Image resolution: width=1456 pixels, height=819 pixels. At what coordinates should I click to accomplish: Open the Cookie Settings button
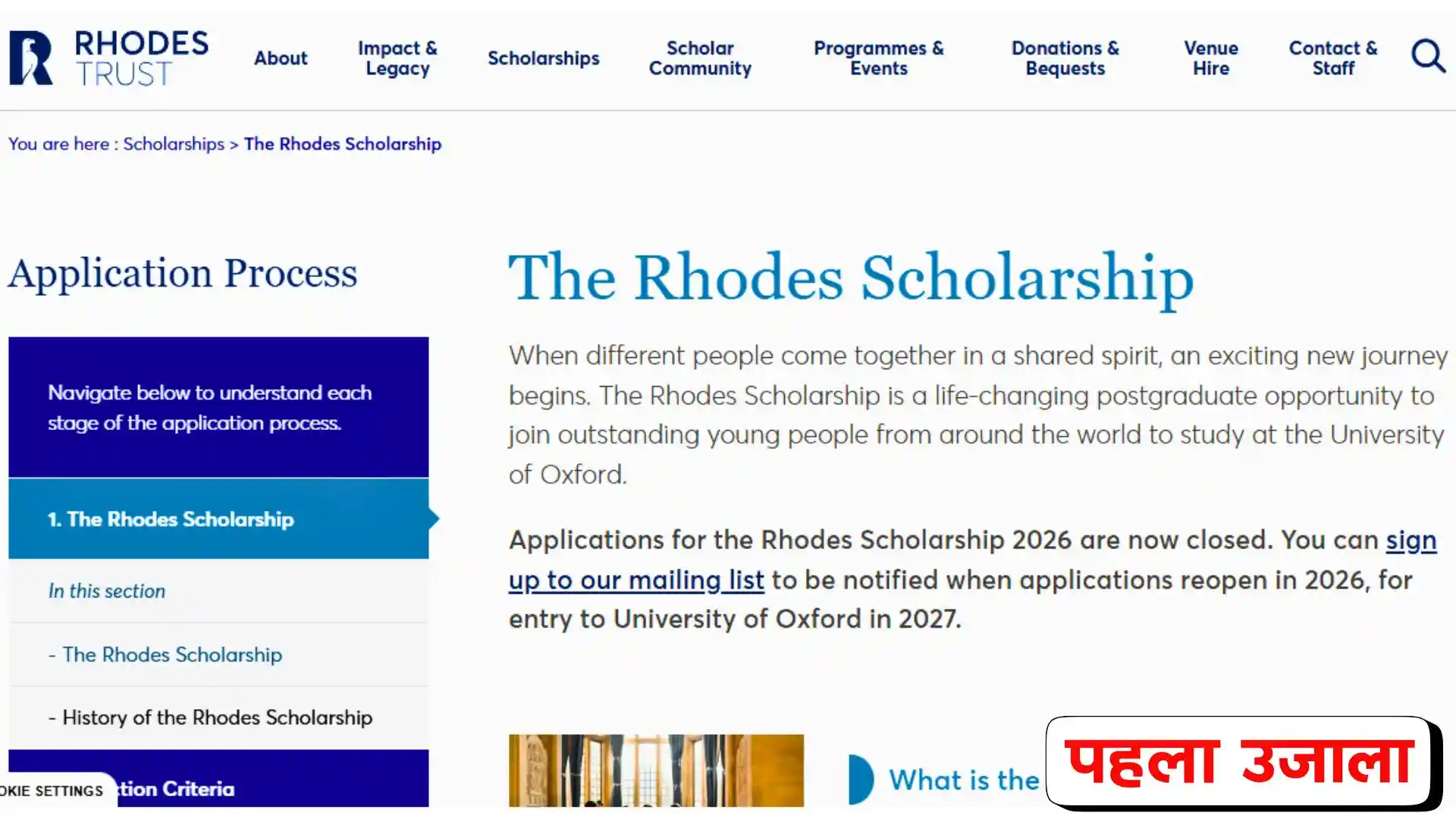pyautogui.click(x=53, y=790)
